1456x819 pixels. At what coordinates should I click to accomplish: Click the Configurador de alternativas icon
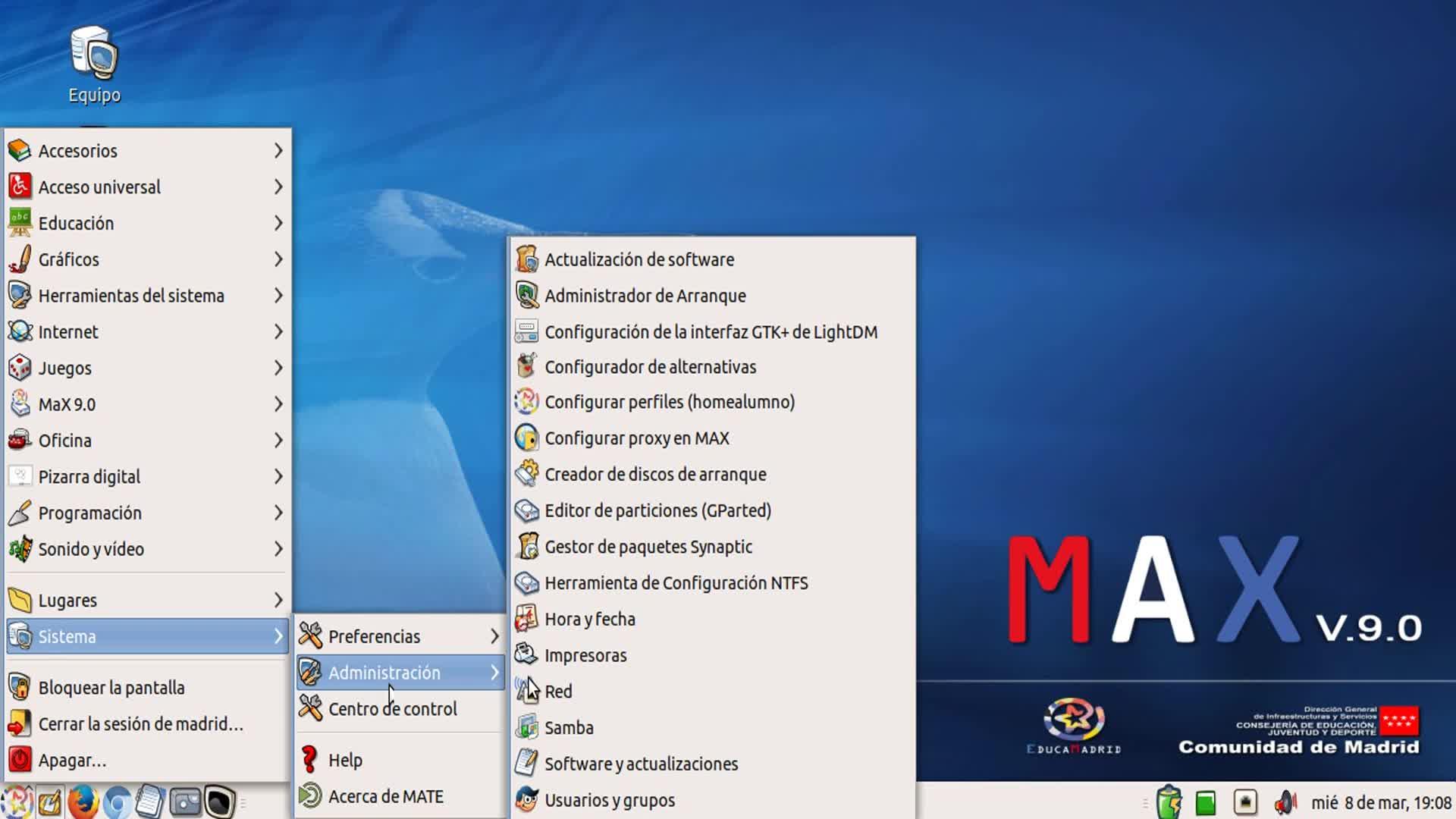526,366
